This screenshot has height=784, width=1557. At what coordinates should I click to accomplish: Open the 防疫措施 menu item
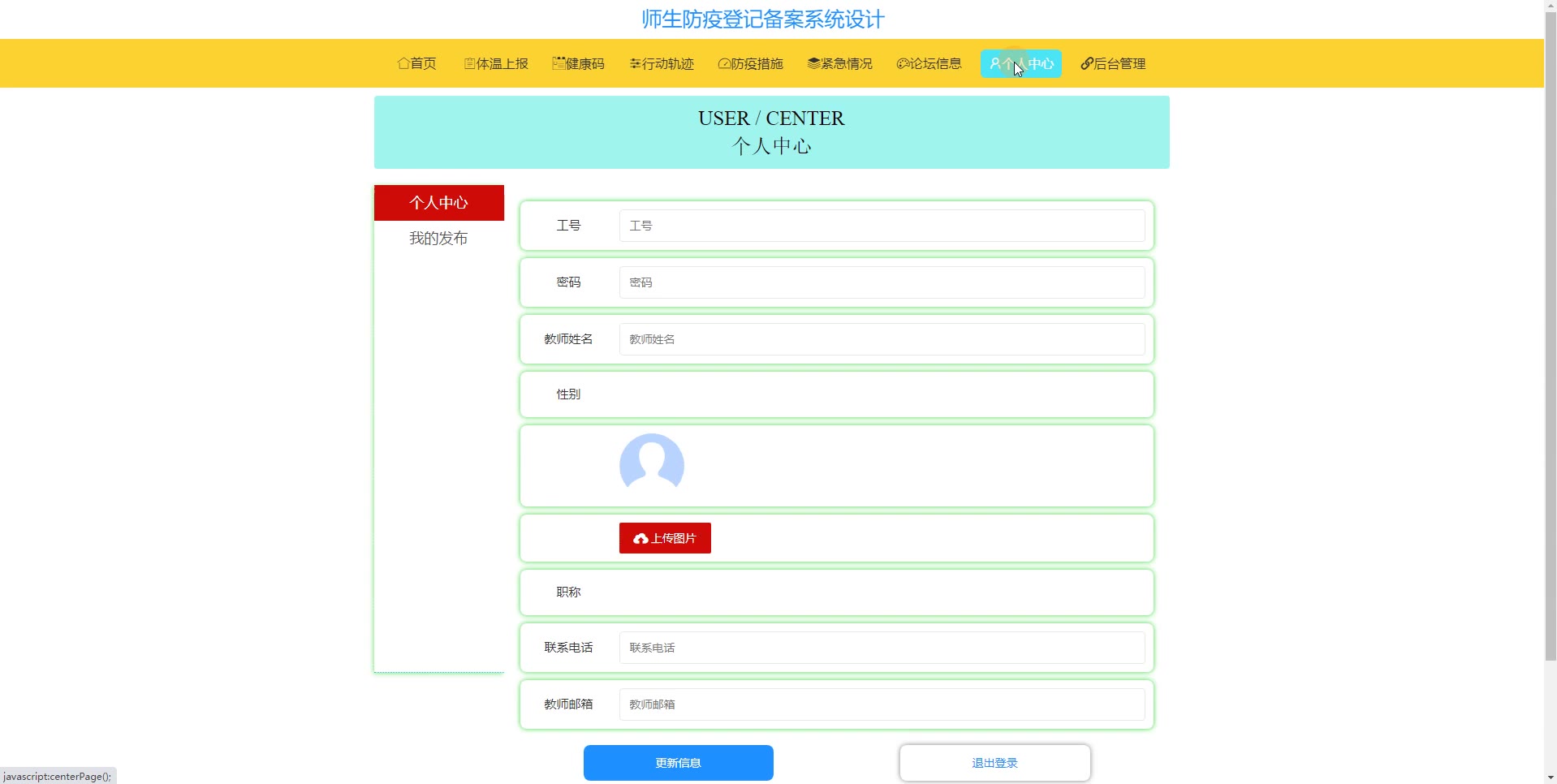pyautogui.click(x=751, y=63)
